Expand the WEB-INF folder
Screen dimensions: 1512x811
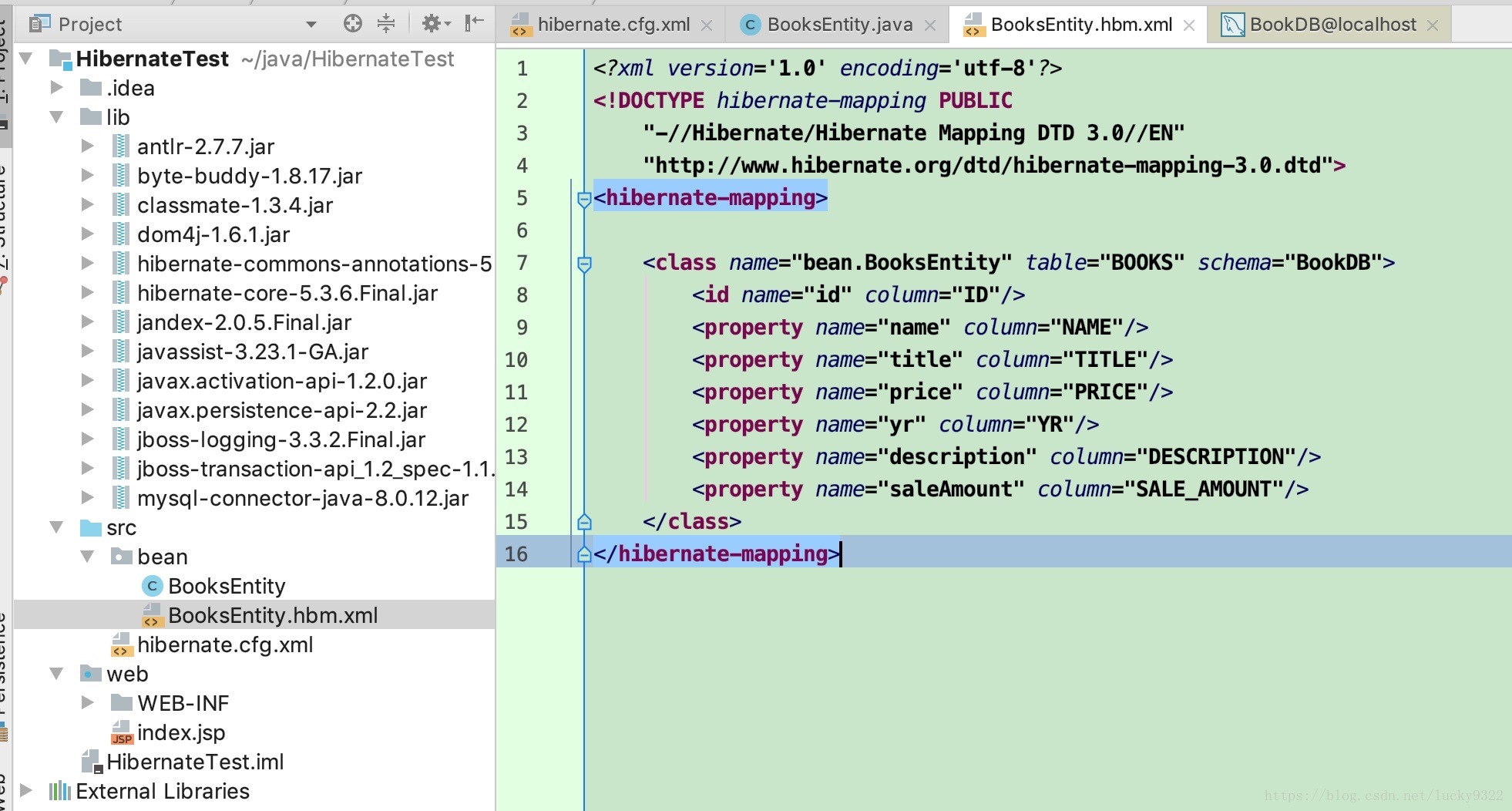[x=87, y=702]
